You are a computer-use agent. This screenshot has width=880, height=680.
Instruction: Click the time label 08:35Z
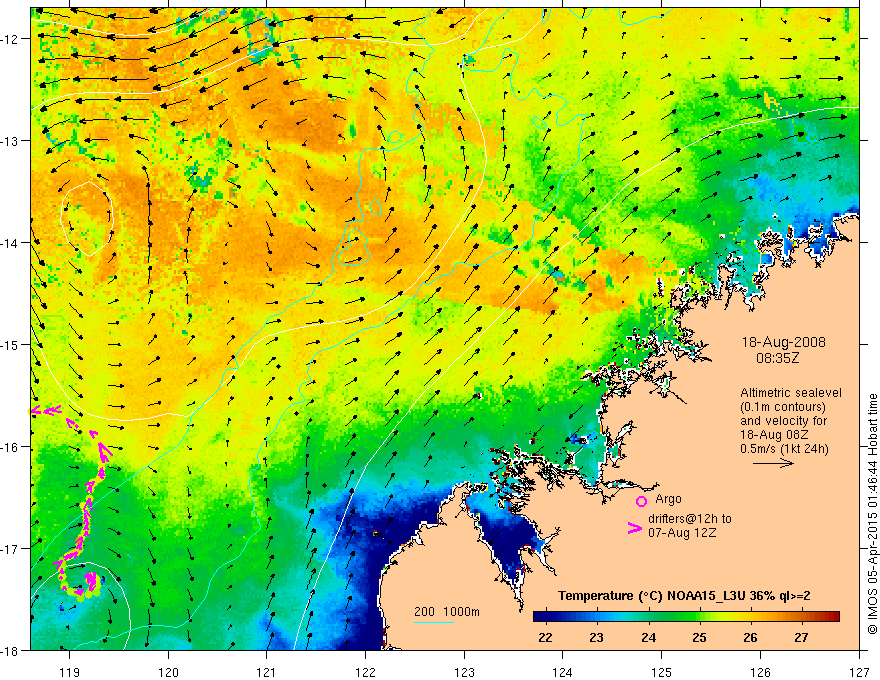point(777,357)
